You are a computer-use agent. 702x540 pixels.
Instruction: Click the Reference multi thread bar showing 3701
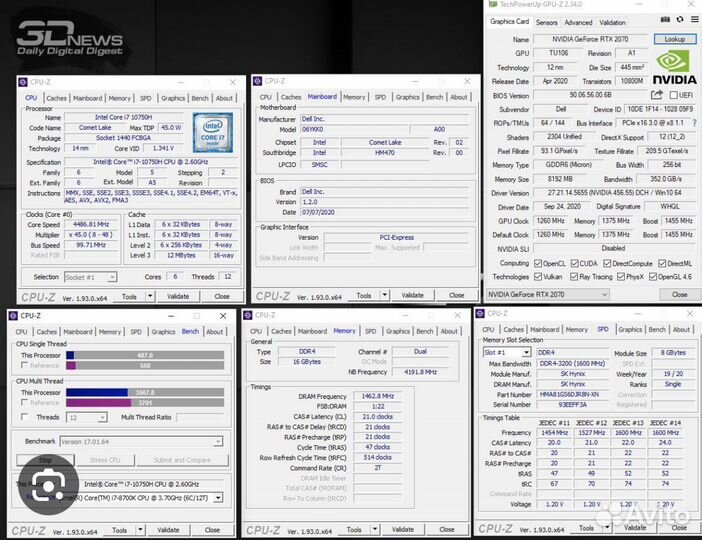click(145, 403)
